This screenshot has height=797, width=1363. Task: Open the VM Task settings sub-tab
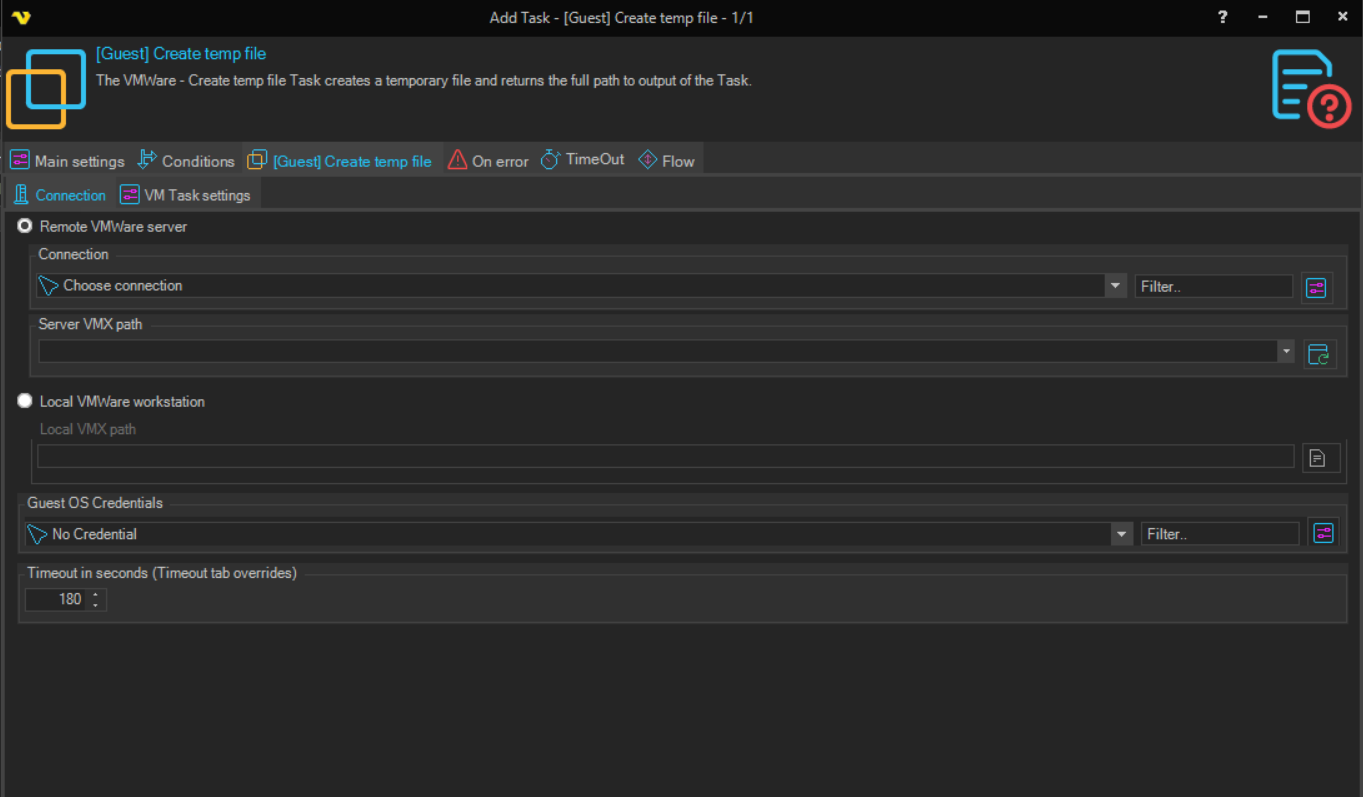(x=186, y=195)
